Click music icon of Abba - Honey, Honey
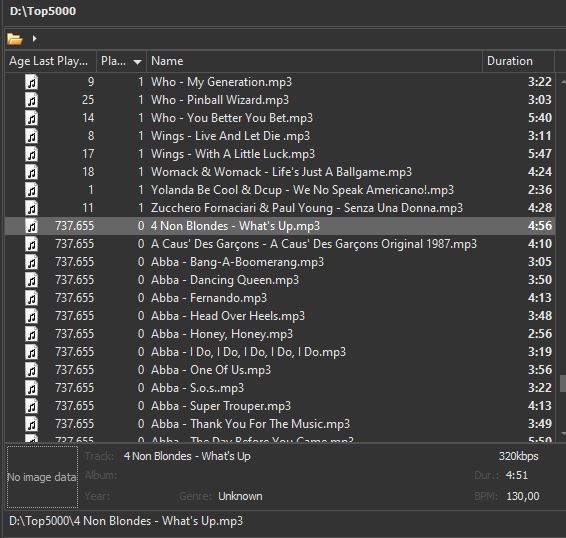The height and width of the screenshot is (538, 566). click(31, 334)
